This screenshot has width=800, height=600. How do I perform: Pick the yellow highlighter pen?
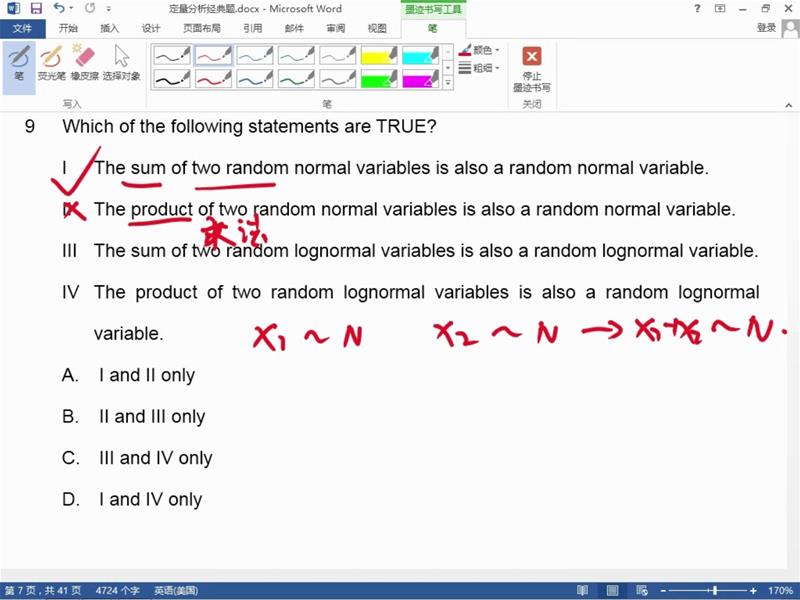click(379, 55)
